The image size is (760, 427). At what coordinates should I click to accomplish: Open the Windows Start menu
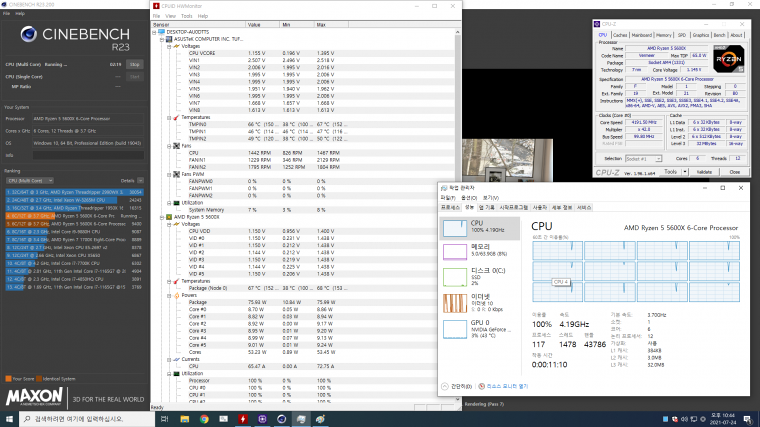coord(9,419)
